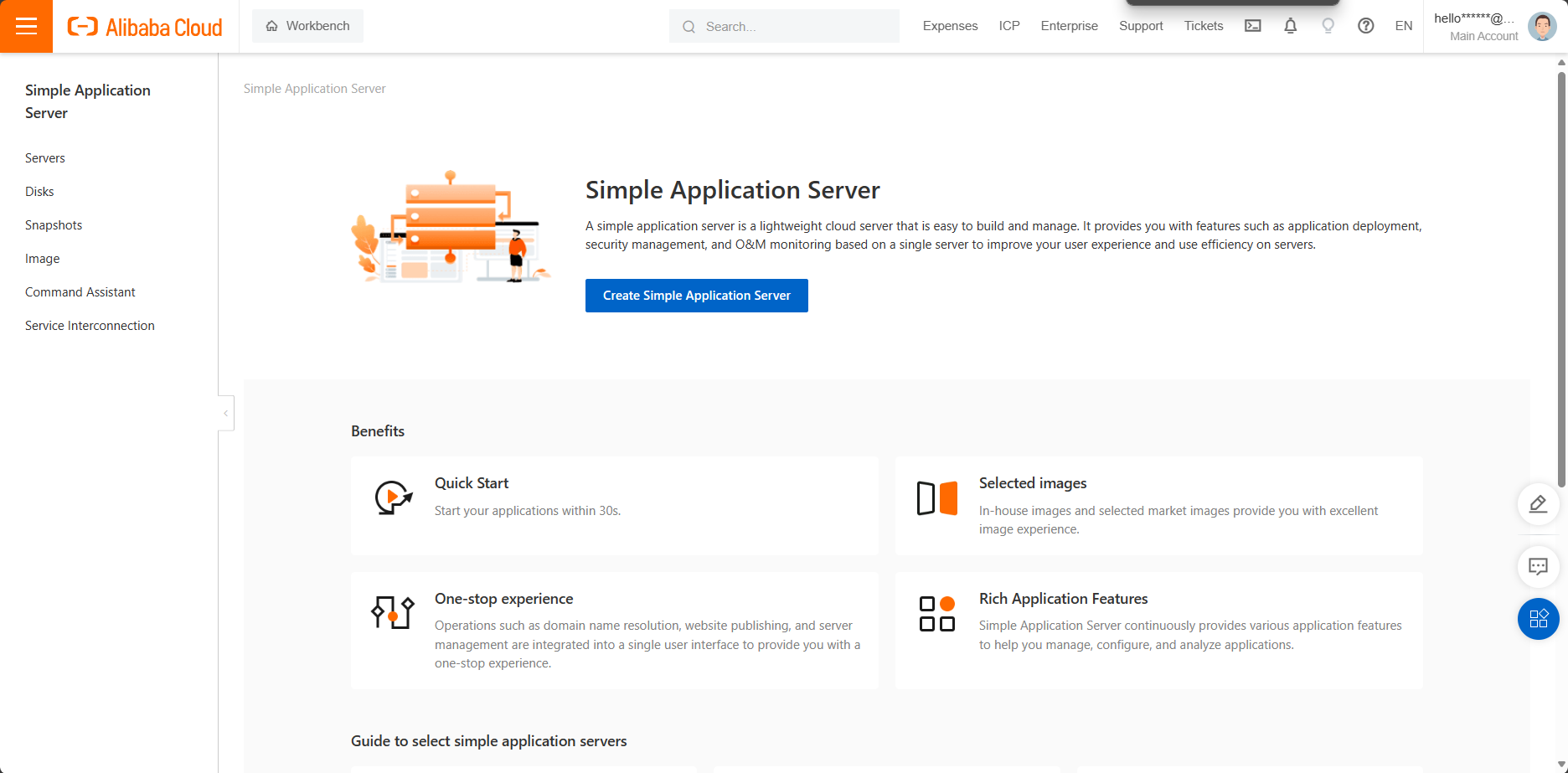The image size is (1568, 773).
Task: Switch language via EN selector
Action: coord(1404,26)
